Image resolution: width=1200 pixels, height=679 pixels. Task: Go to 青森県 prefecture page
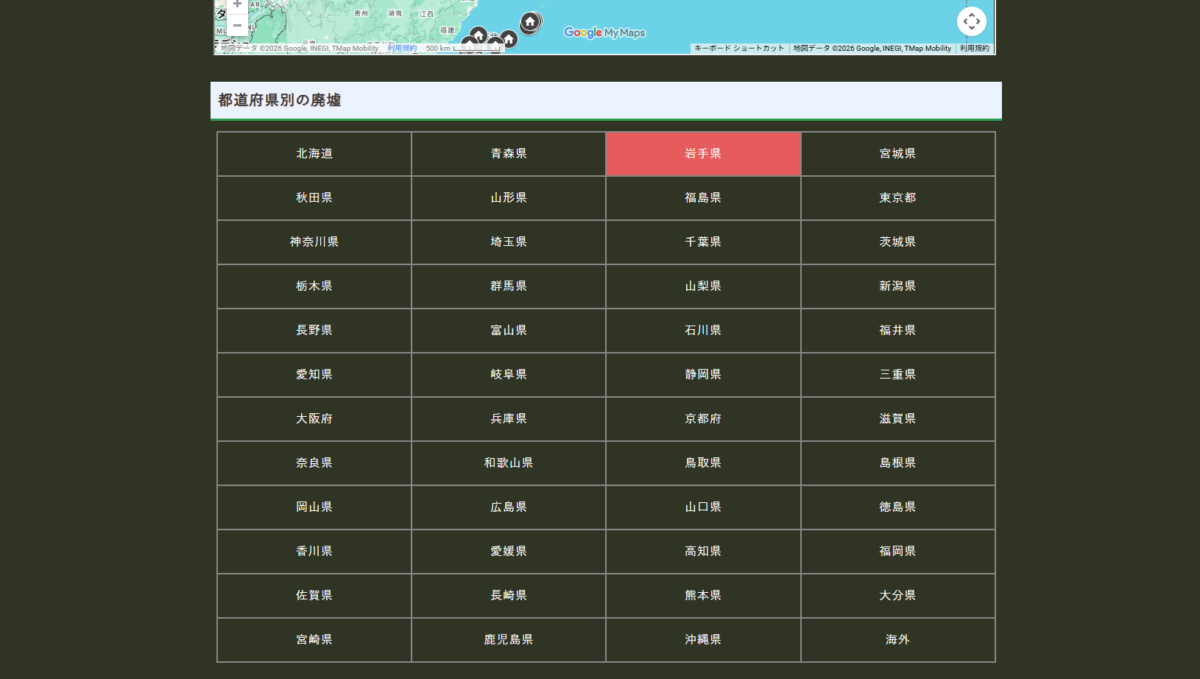coord(509,154)
